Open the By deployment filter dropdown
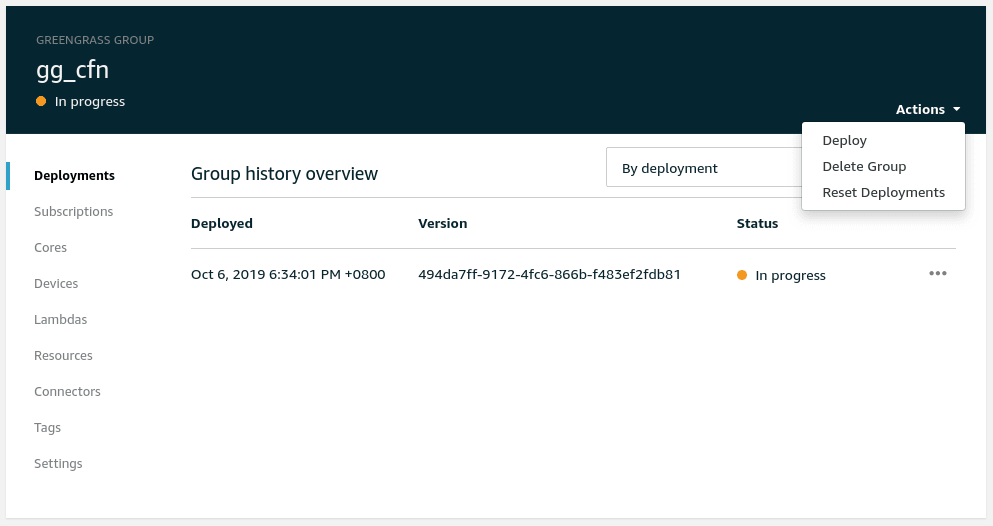The image size is (993, 526). pos(704,168)
